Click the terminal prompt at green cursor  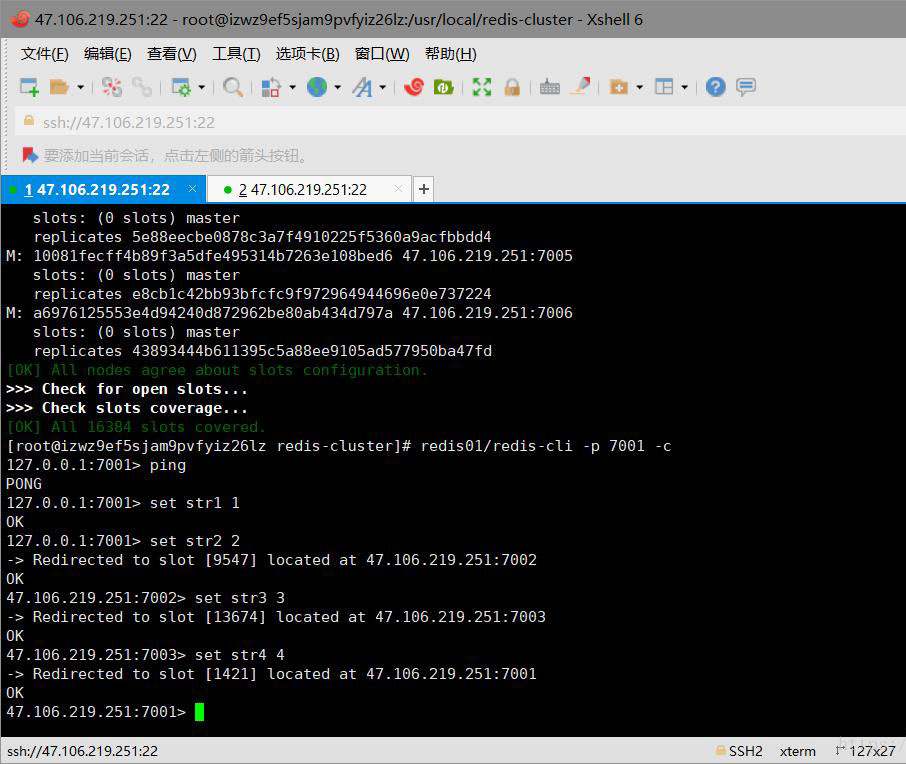coord(199,712)
